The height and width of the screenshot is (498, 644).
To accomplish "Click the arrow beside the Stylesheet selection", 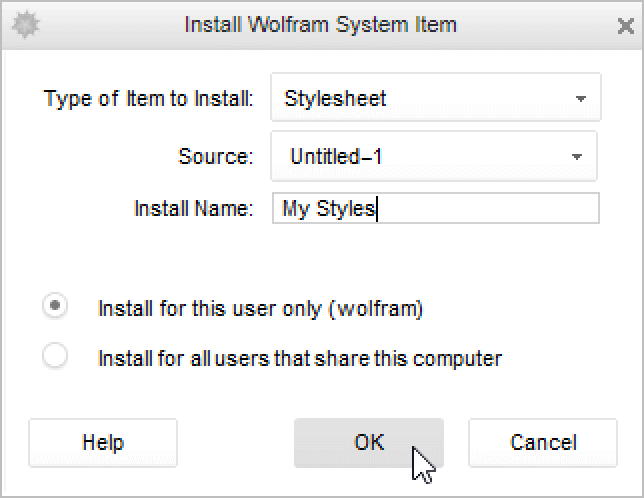I will 580,99.
